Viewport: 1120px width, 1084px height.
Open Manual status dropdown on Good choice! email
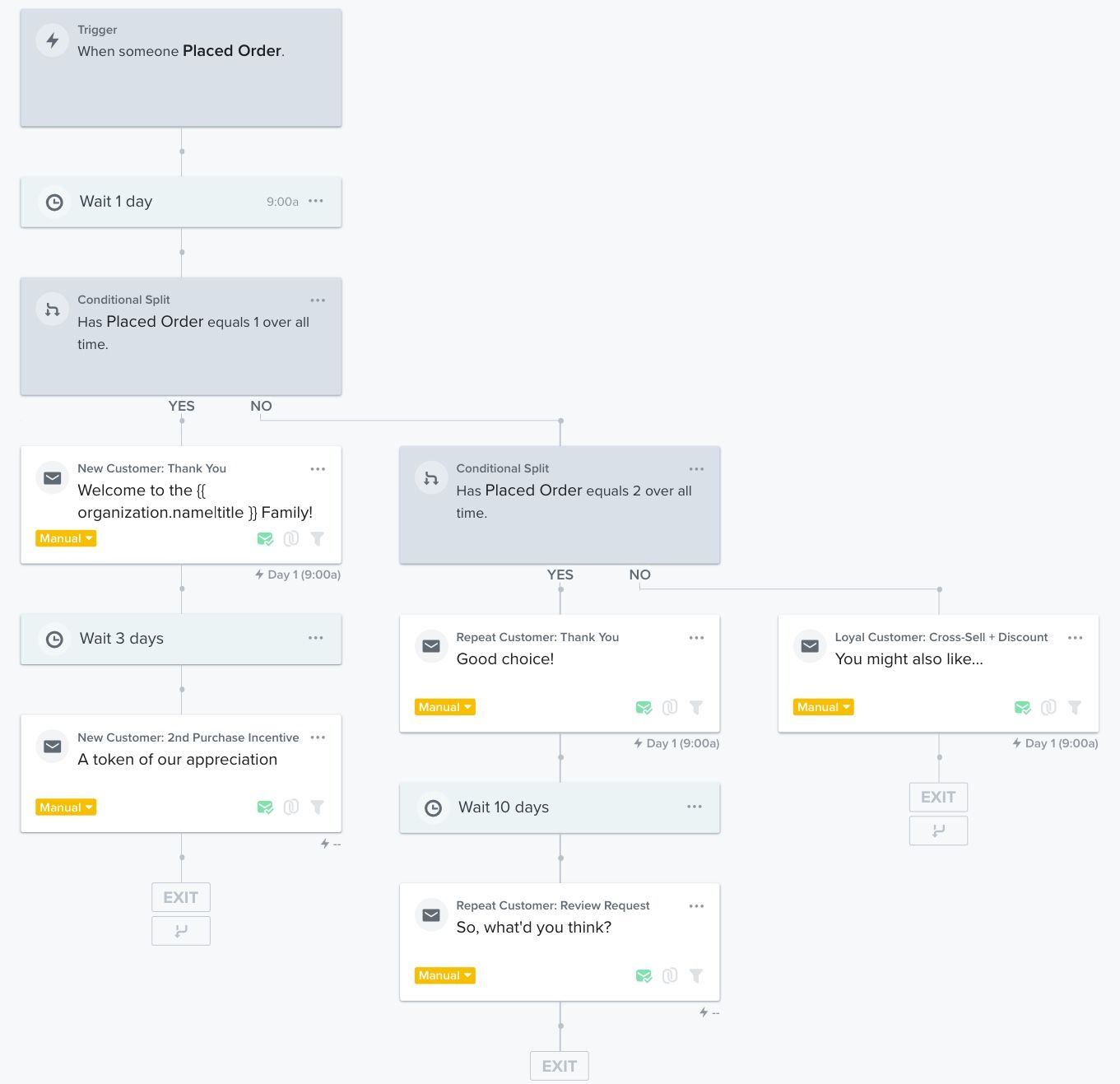click(444, 707)
